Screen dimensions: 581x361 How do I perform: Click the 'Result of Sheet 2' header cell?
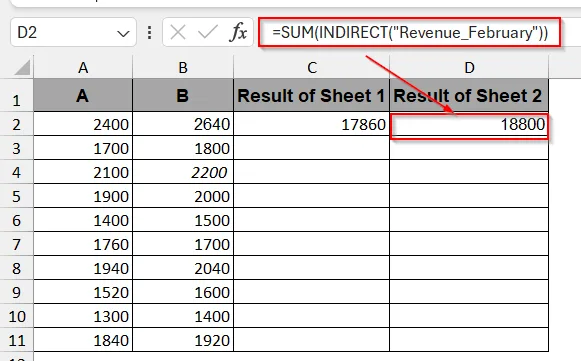(x=469, y=95)
